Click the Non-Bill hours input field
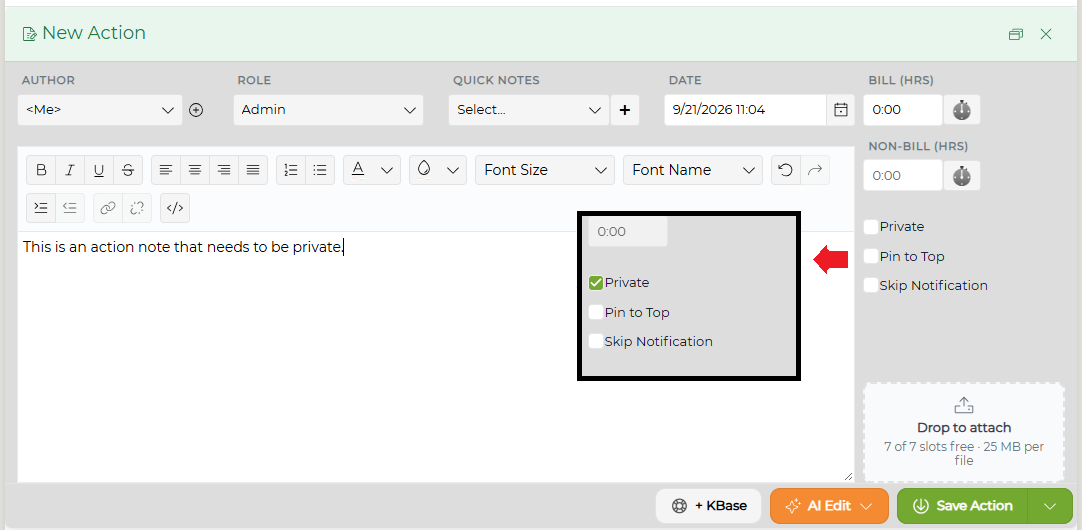The width and height of the screenshot is (1082, 530). coord(903,176)
